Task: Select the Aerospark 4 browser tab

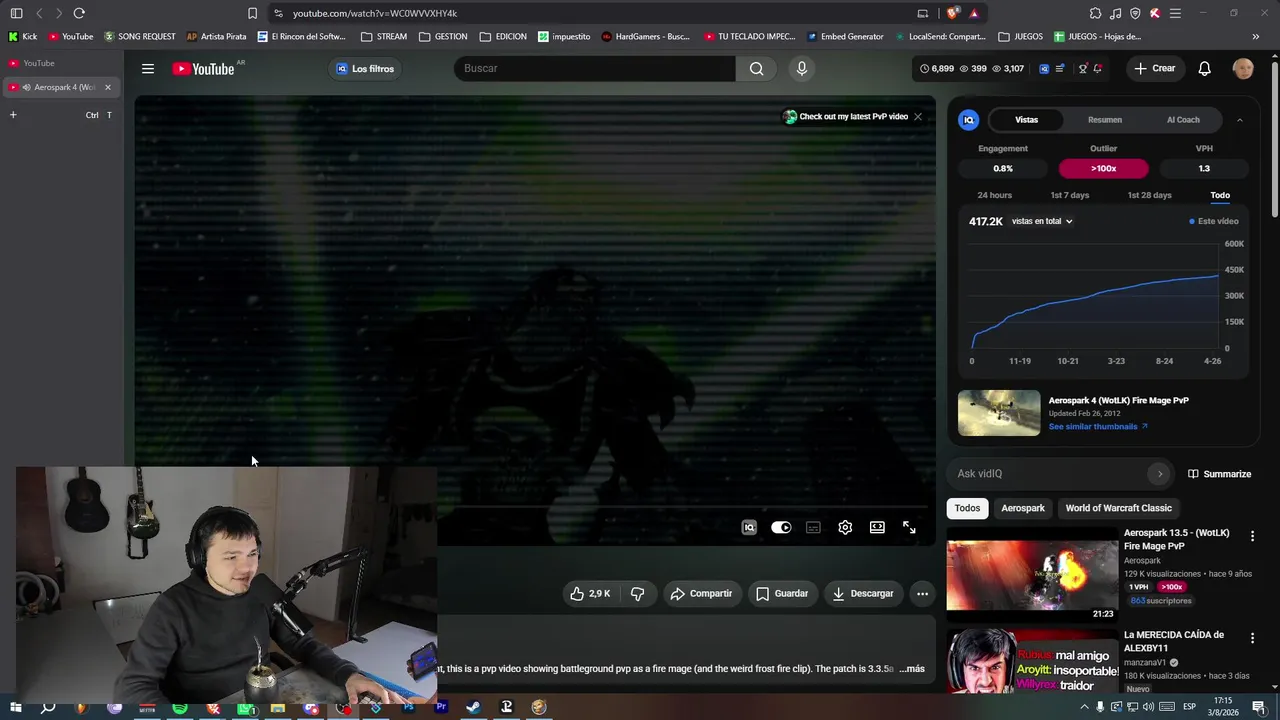Action: [x=59, y=87]
